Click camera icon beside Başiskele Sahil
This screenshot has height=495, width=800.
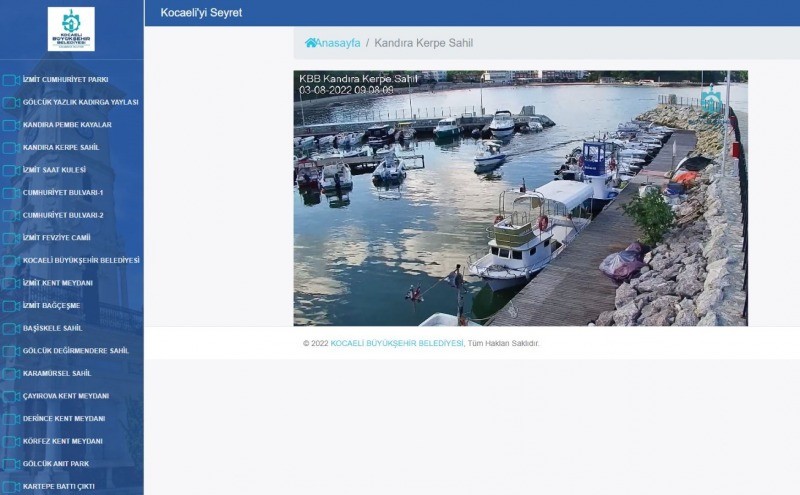(11, 329)
